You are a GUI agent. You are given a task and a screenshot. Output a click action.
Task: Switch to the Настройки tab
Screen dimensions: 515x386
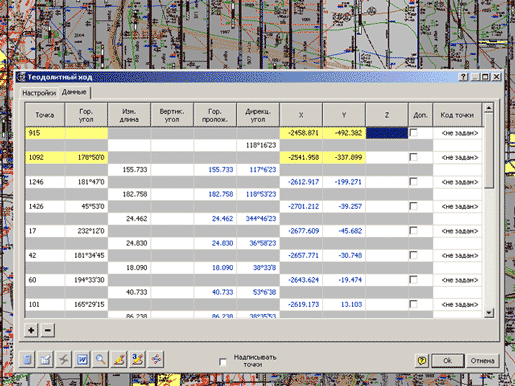[39, 93]
